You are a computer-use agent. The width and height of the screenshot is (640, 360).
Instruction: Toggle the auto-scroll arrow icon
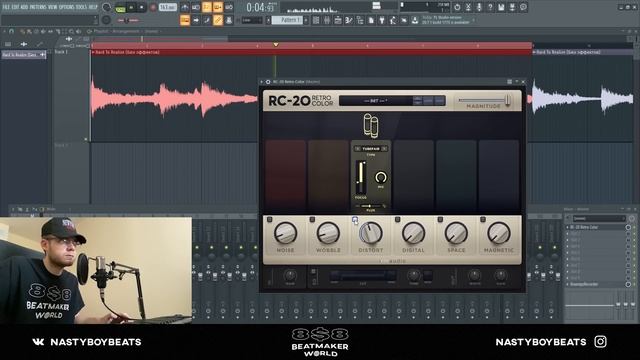(196, 20)
